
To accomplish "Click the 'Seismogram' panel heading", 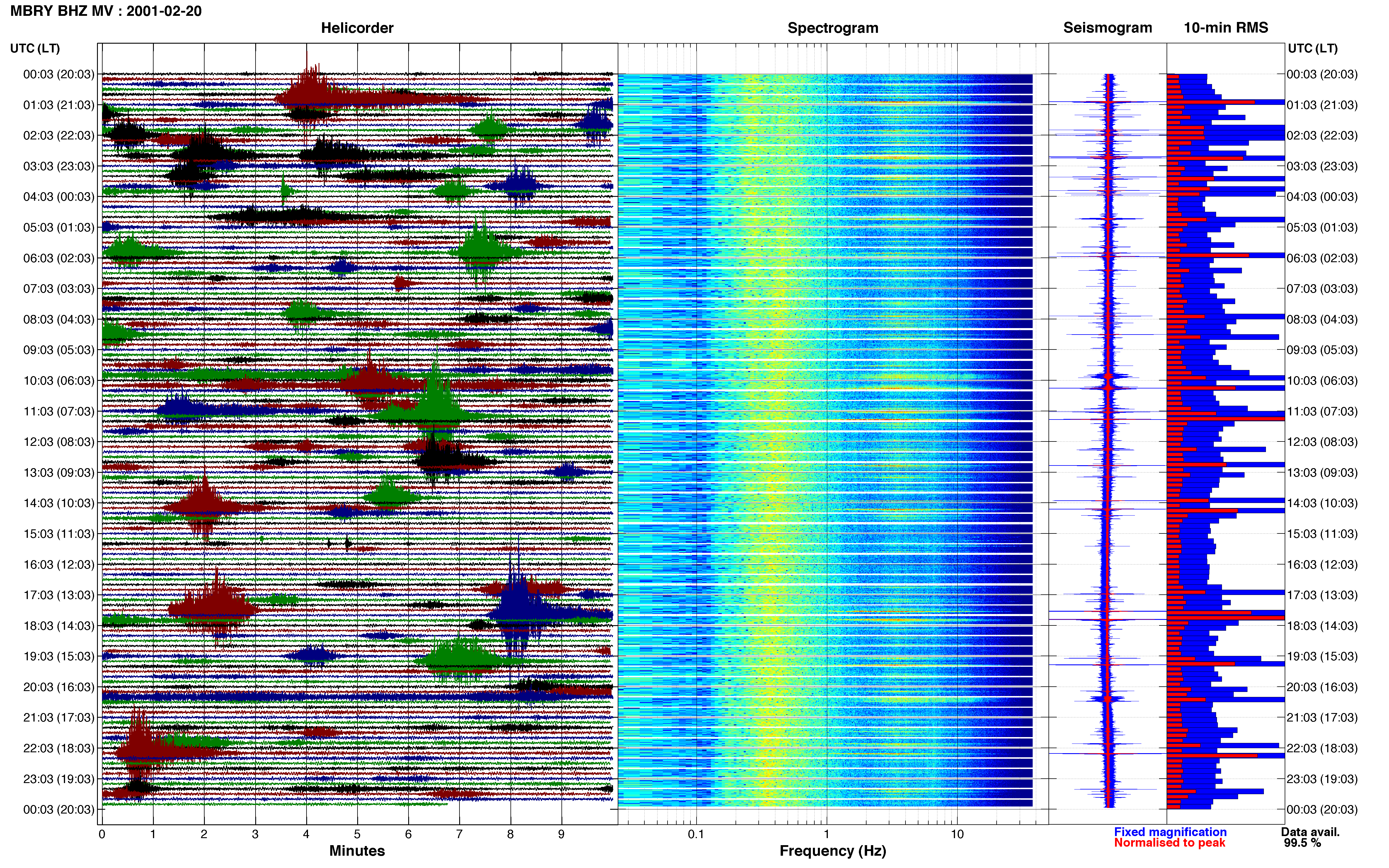I will coord(1108,28).
